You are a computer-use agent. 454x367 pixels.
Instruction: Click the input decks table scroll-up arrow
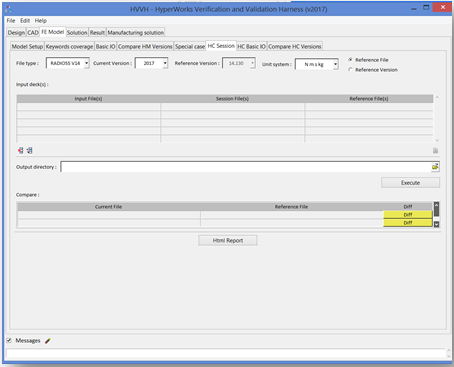(x=437, y=97)
